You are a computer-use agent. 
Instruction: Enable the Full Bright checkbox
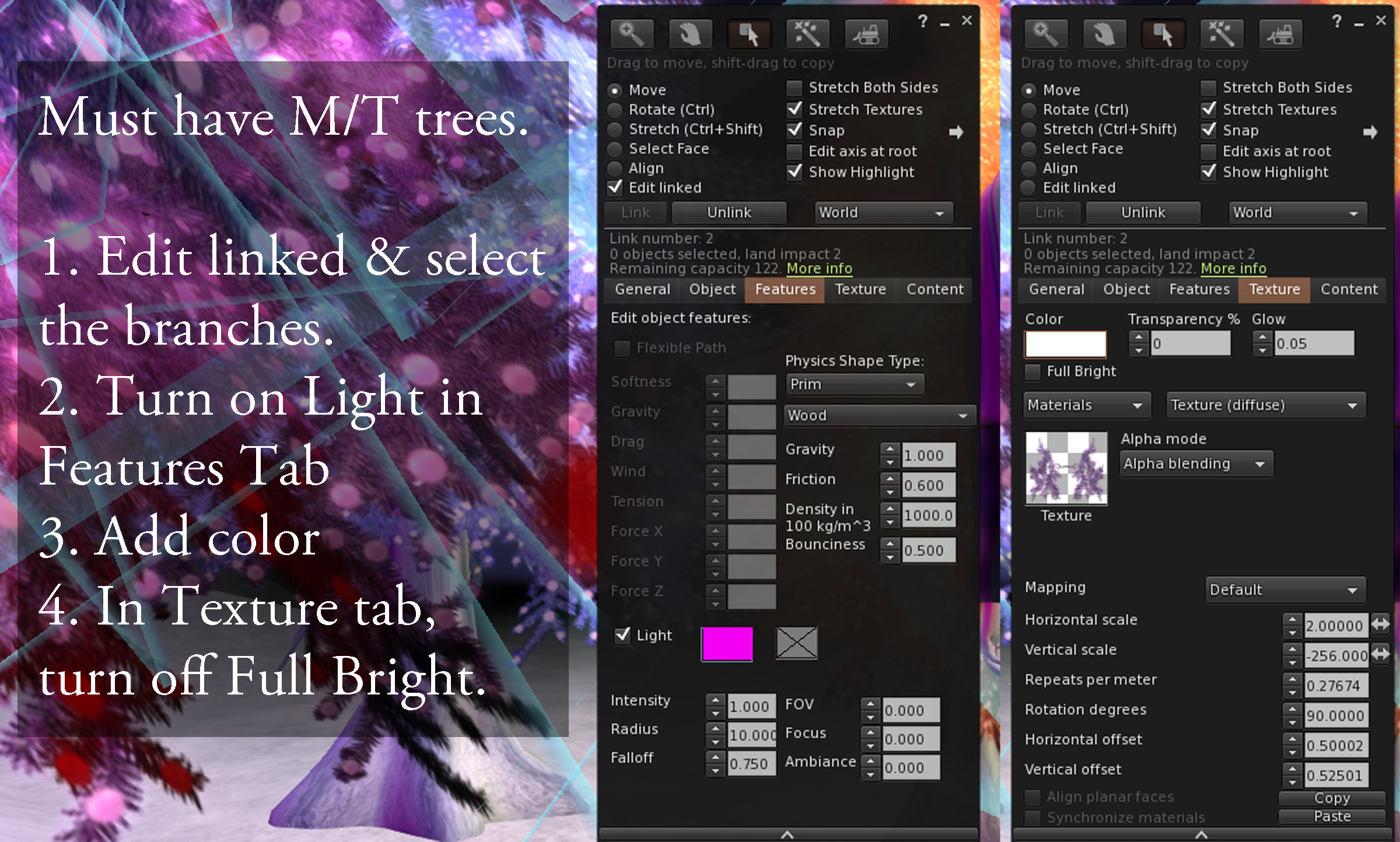[1033, 371]
